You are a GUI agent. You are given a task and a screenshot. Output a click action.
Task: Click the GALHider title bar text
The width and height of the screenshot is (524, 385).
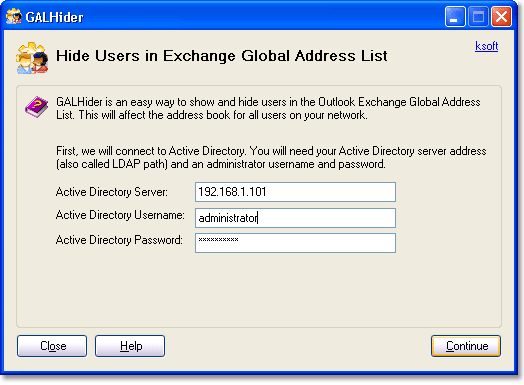(54, 17)
